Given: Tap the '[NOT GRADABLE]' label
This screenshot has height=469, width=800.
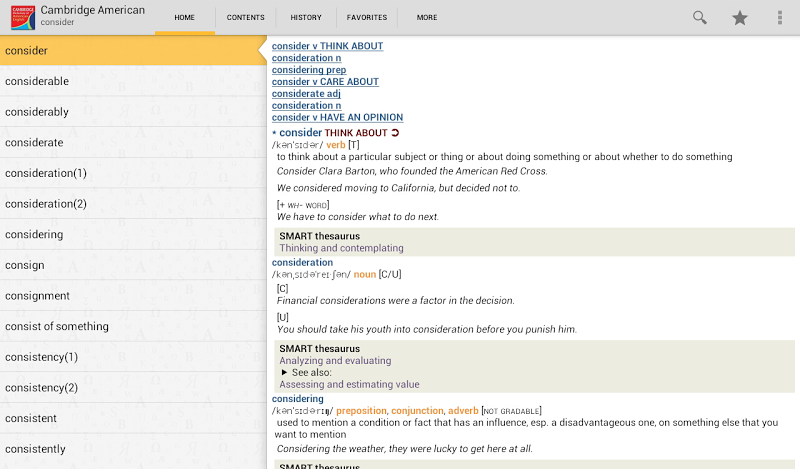Looking at the screenshot, I should click(511, 411).
